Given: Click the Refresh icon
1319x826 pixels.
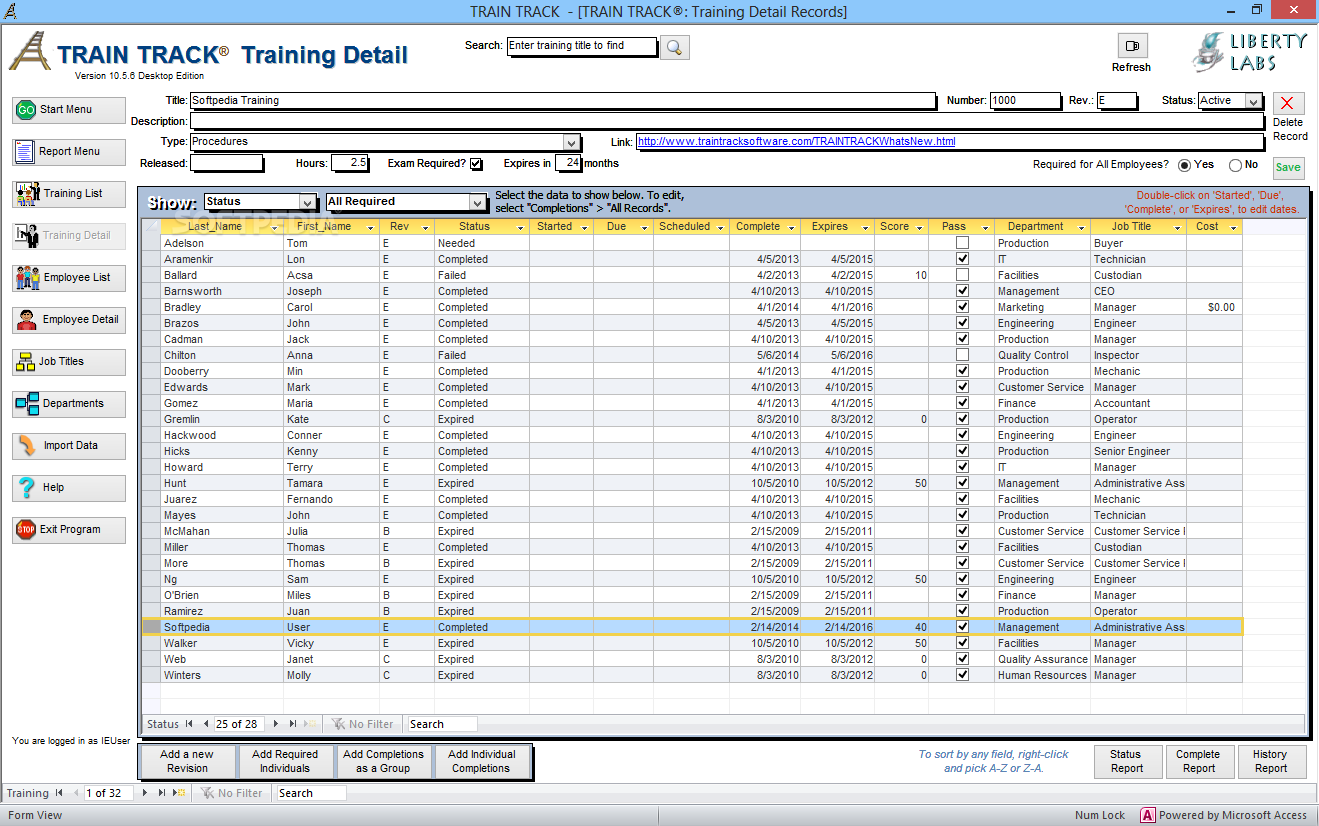Looking at the screenshot, I should (1132, 46).
